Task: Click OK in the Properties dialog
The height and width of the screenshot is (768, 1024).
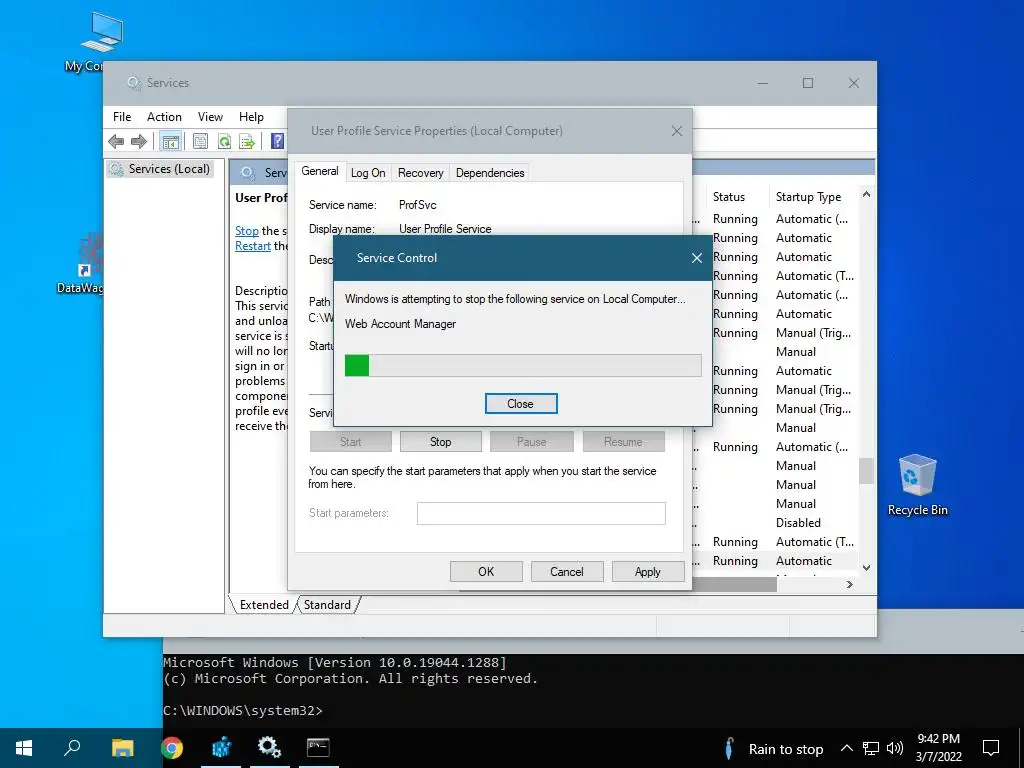Action: point(486,571)
